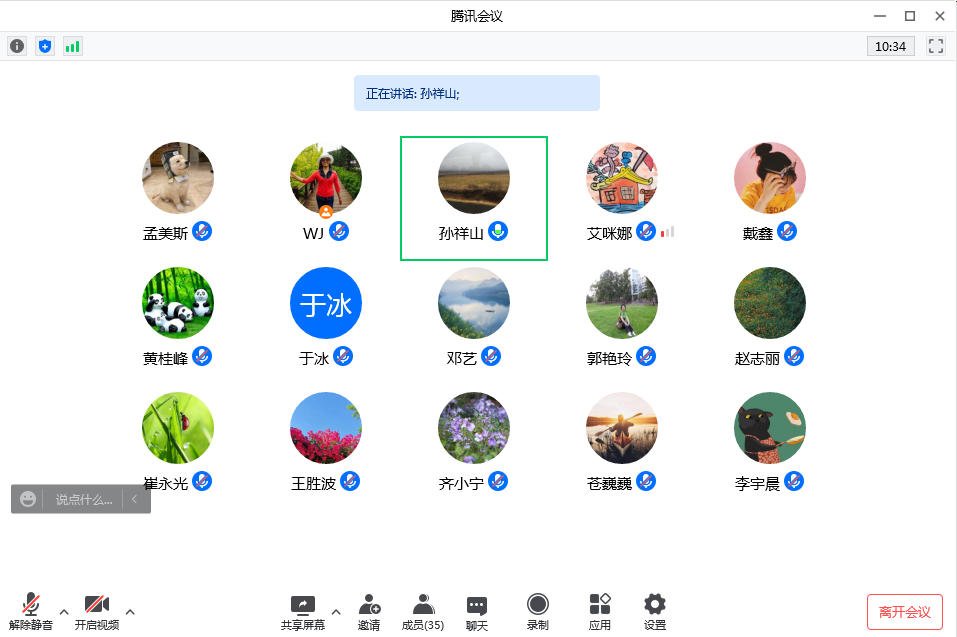
Task: Open the Invite (邀请) icon
Action: (x=369, y=611)
